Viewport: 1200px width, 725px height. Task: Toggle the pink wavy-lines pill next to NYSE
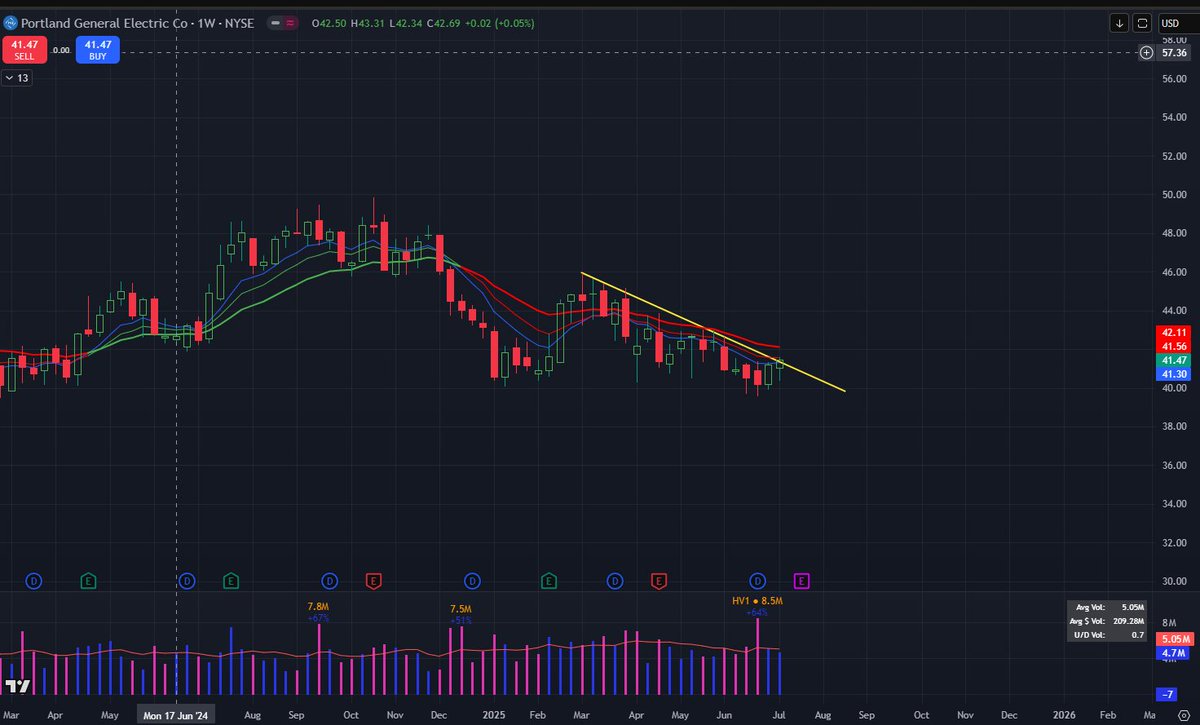coord(291,23)
